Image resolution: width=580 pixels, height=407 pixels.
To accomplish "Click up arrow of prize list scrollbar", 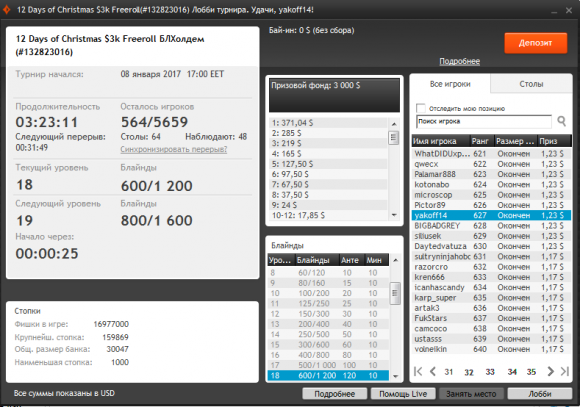I will pyautogui.click(x=394, y=124).
